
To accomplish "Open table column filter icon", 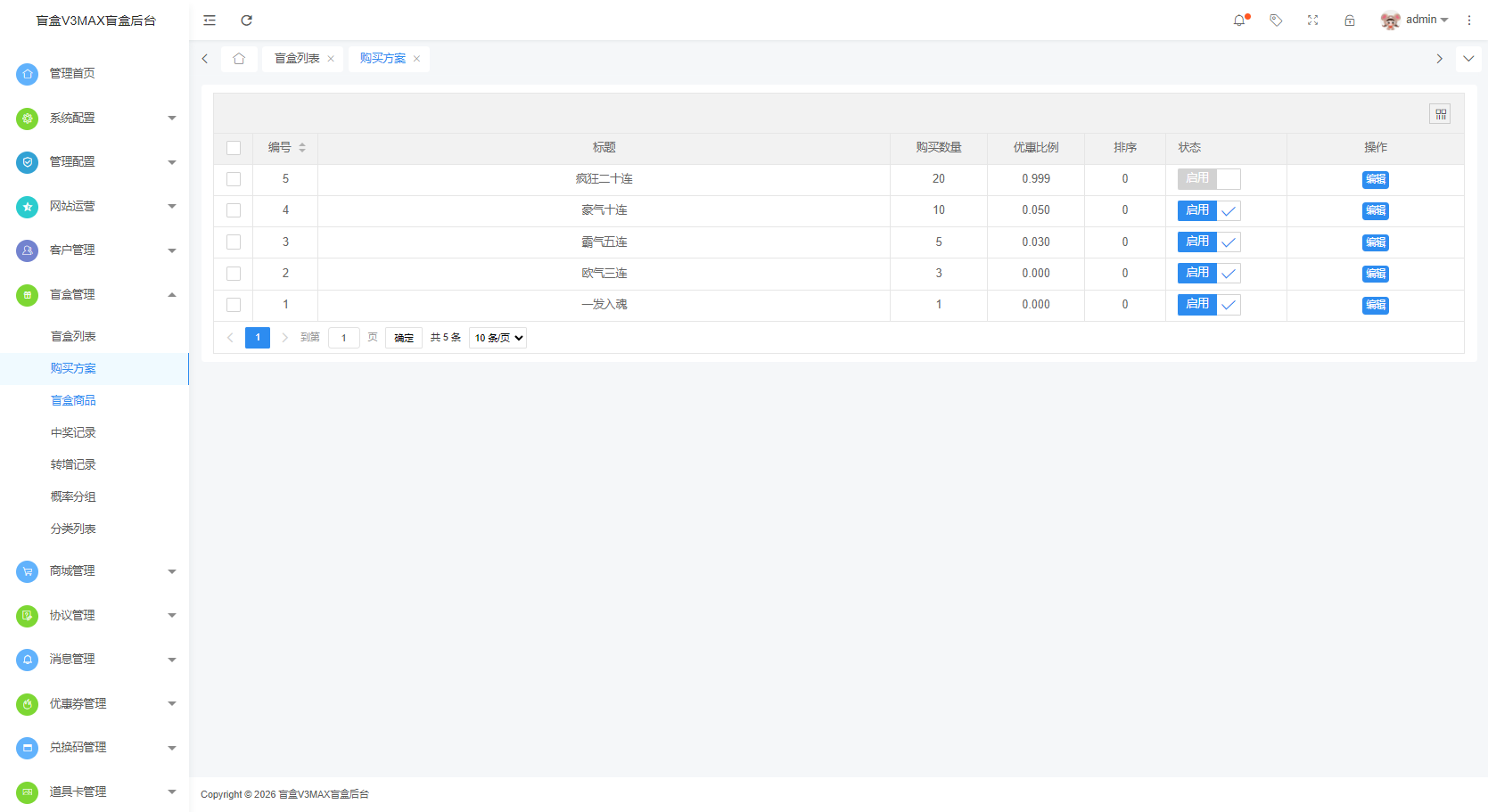I will [x=1440, y=114].
